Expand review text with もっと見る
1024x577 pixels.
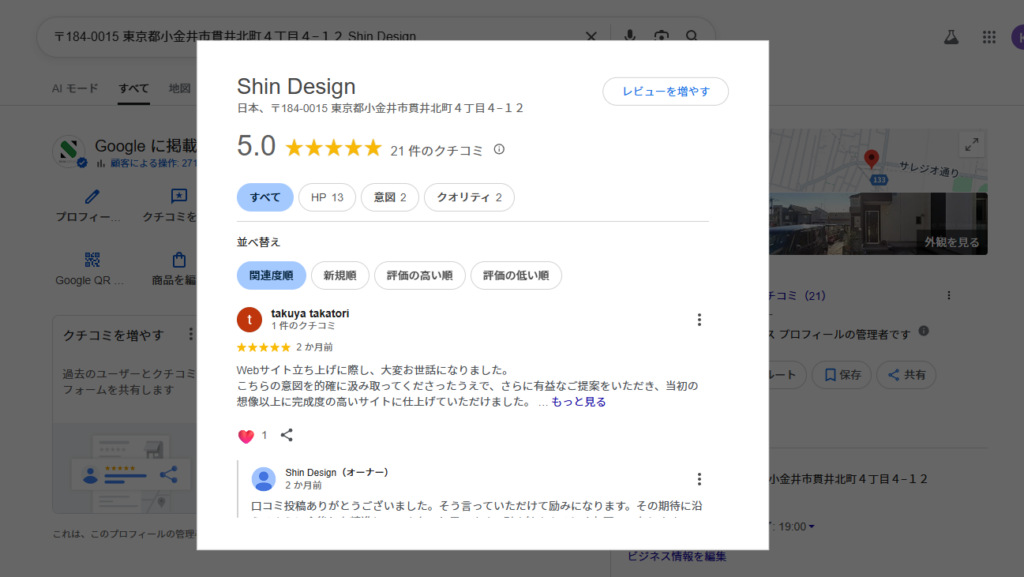(578, 402)
